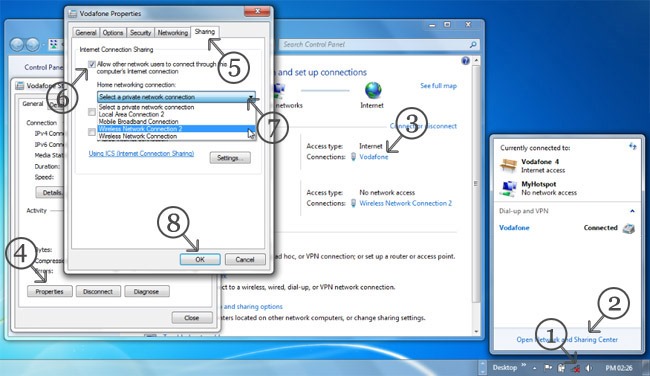Click Open Network and Sharing Center link

point(567,340)
